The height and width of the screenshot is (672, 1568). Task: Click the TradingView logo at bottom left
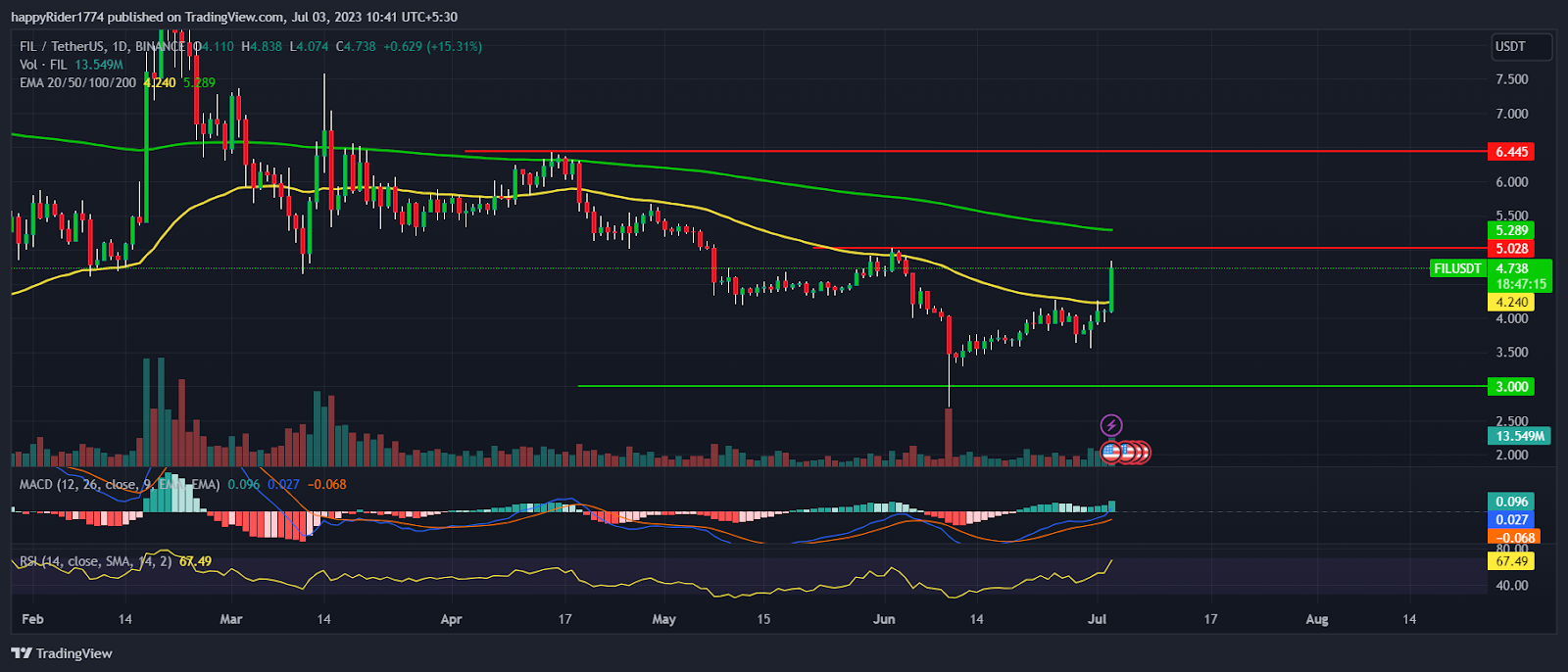pos(62,653)
